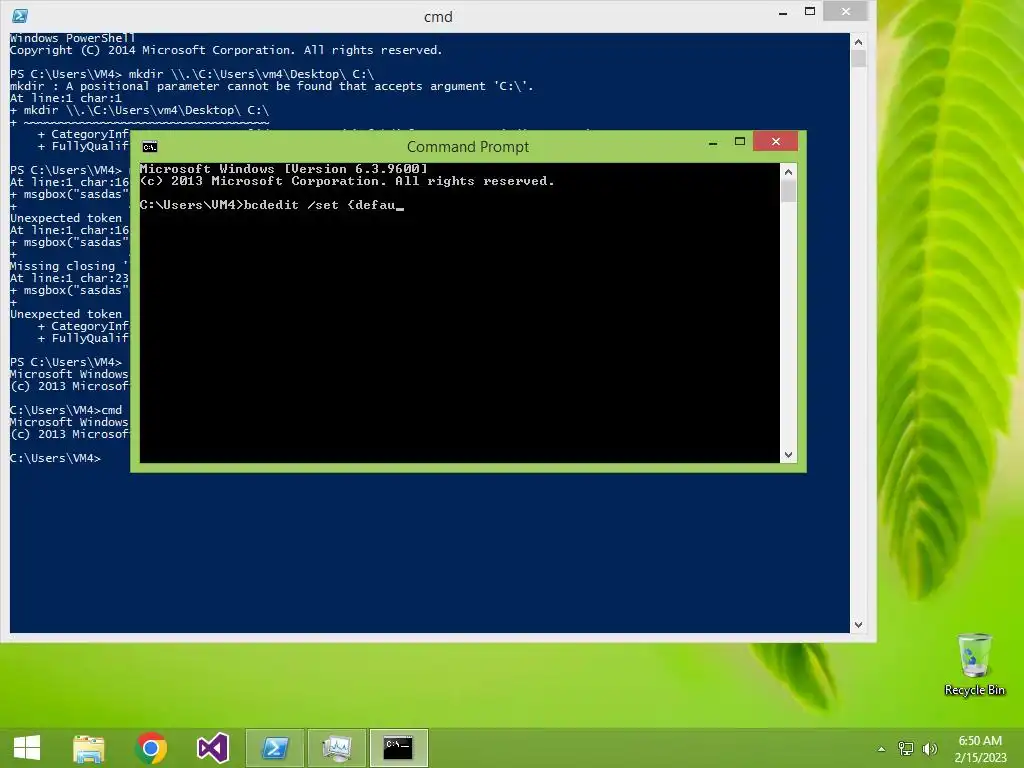Click the cmd title bar text
The width and height of the screenshot is (1024, 768).
[x=438, y=17]
